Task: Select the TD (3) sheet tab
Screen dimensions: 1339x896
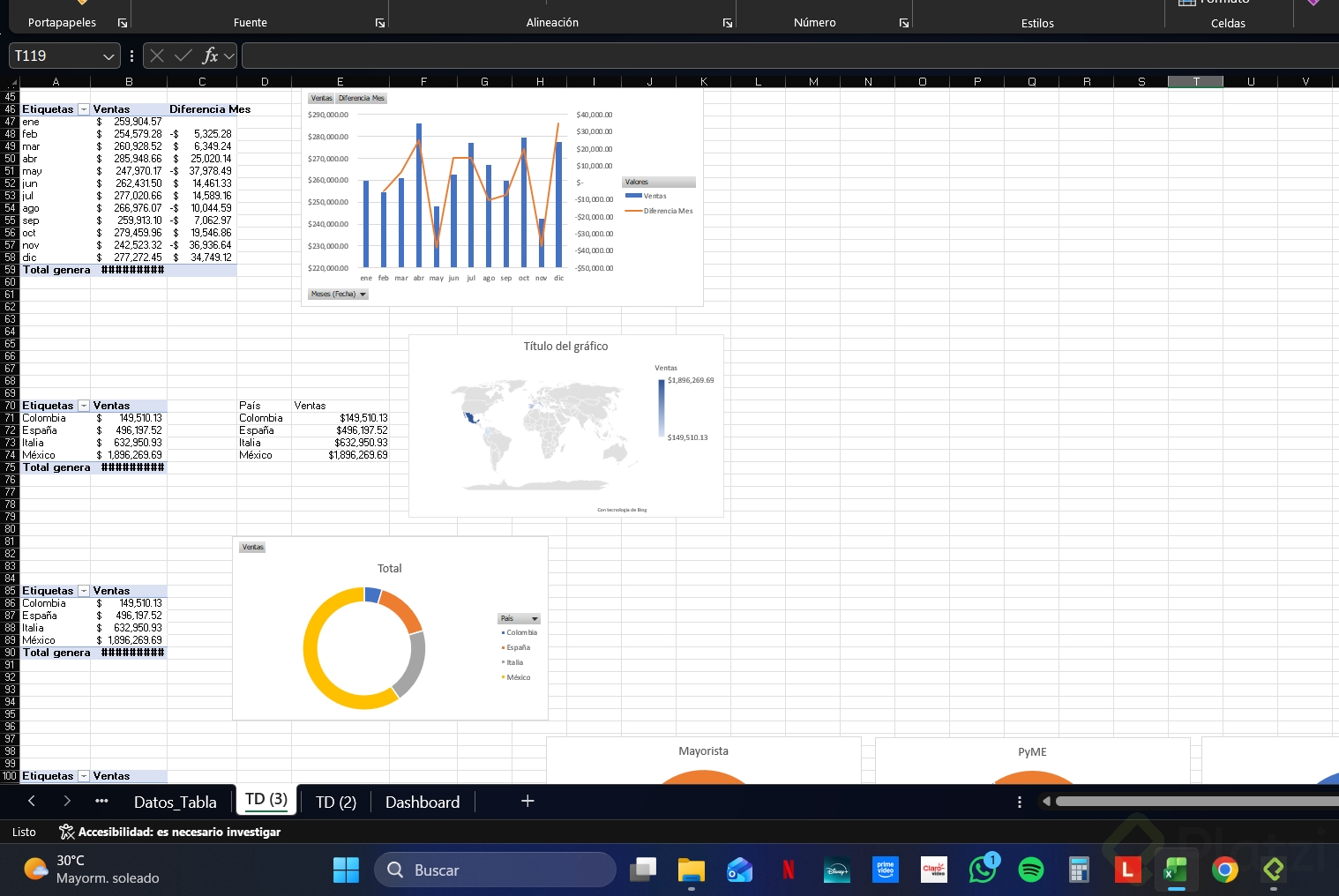Action: point(266,799)
